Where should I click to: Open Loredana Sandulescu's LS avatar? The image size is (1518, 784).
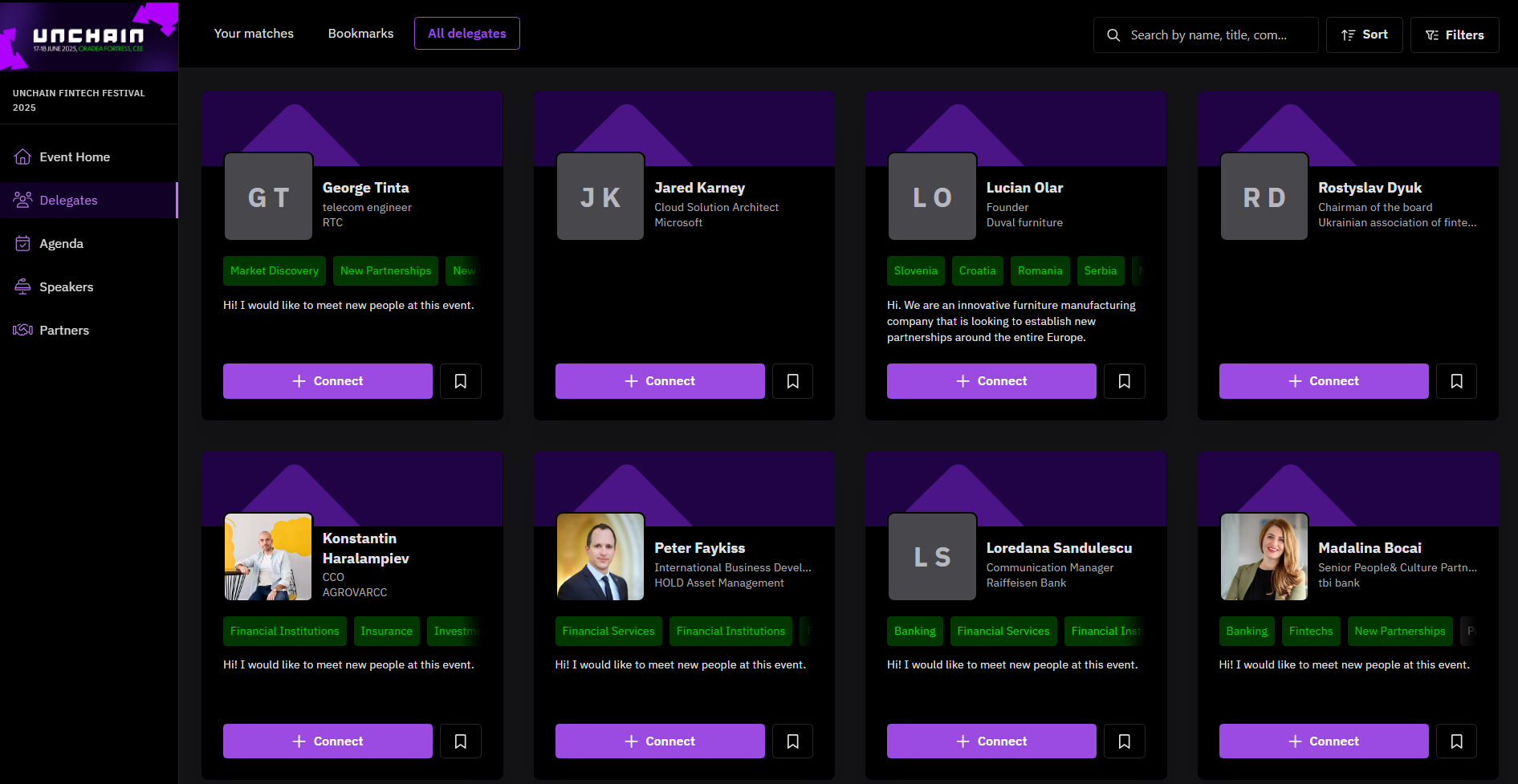(x=932, y=557)
